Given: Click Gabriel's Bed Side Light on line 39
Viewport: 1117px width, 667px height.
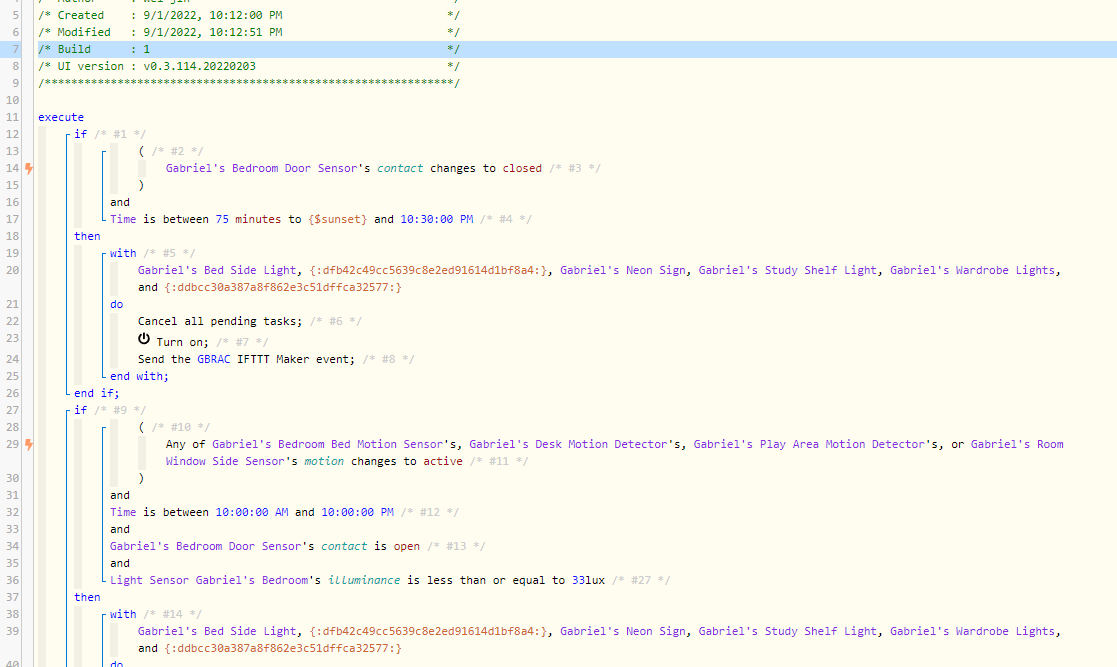Looking at the screenshot, I should point(217,631).
